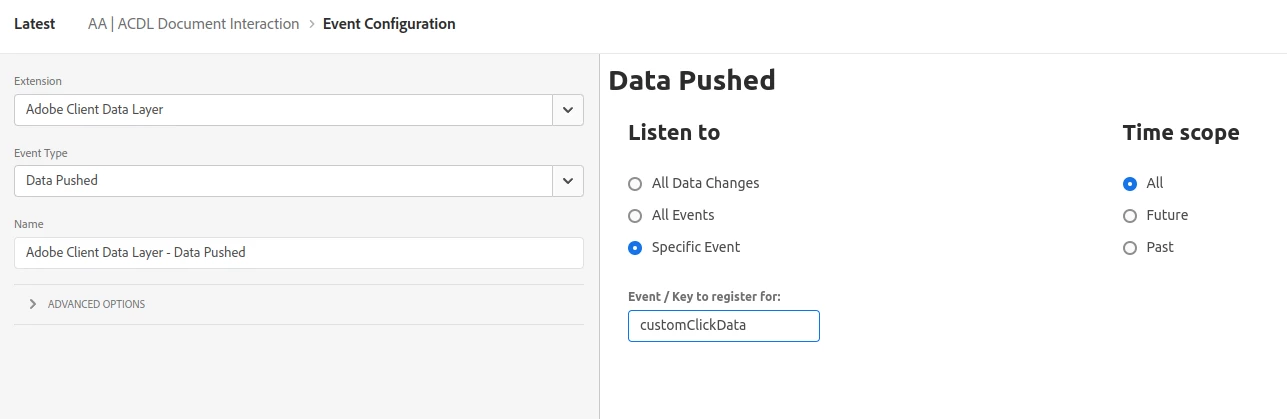The height and width of the screenshot is (419, 1287).
Task: Click the Event Configuration breadcrumb item
Action: [x=389, y=24]
